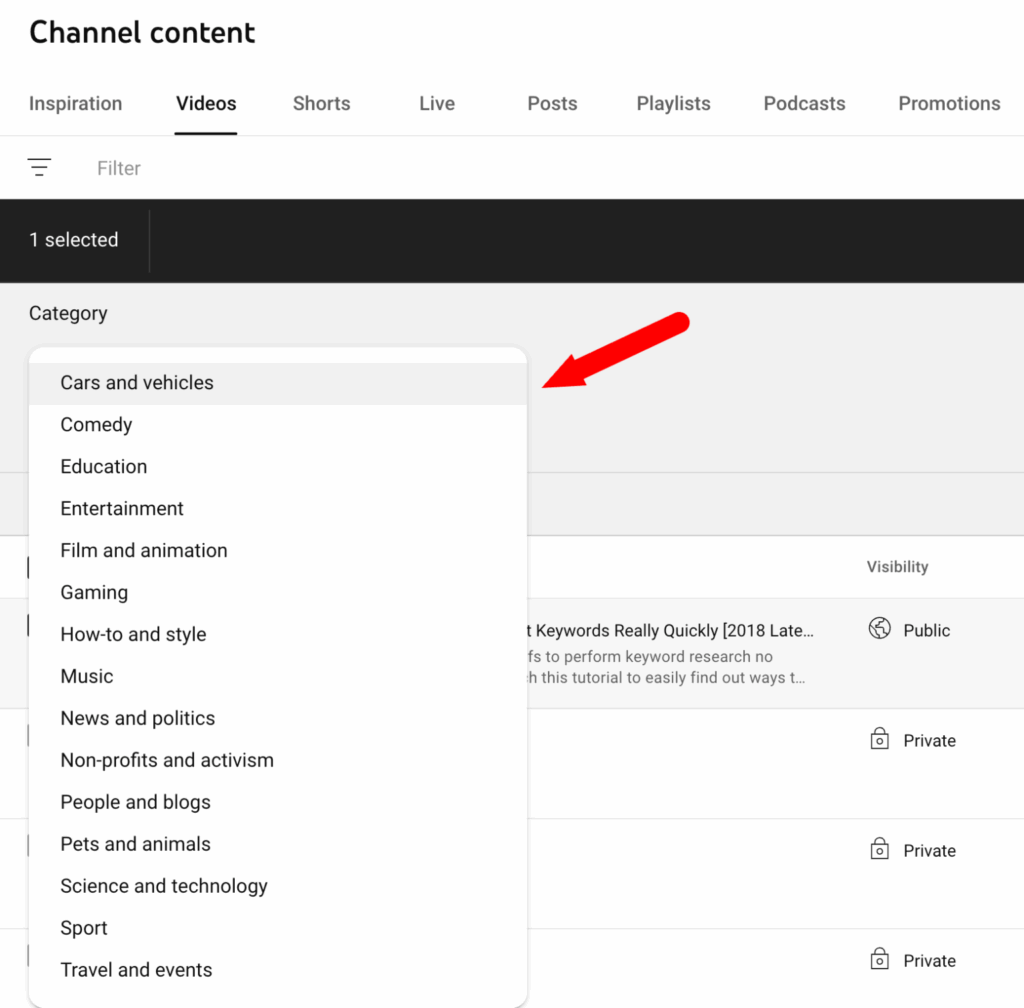Image resolution: width=1024 pixels, height=1008 pixels.
Task: Go to the Podcasts tab
Action: (804, 103)
